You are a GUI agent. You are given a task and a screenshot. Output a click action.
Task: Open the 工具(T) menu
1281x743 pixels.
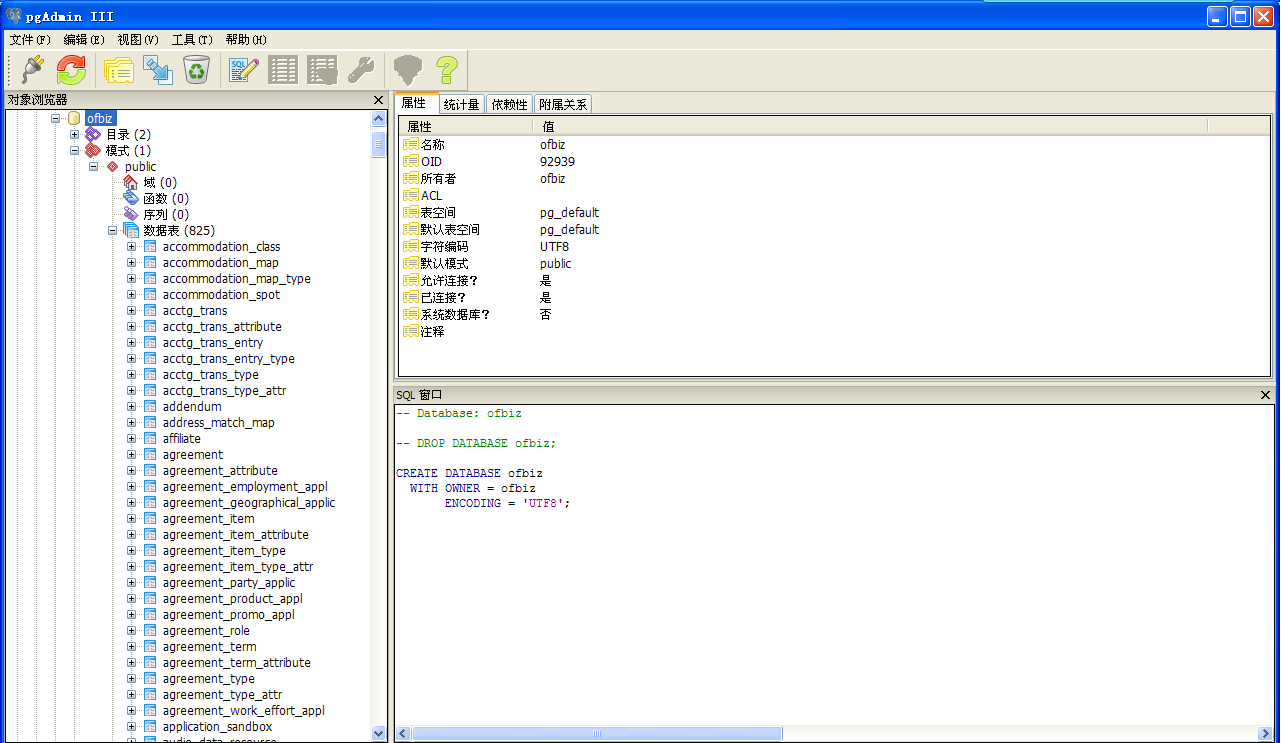[x=191, y=39]
